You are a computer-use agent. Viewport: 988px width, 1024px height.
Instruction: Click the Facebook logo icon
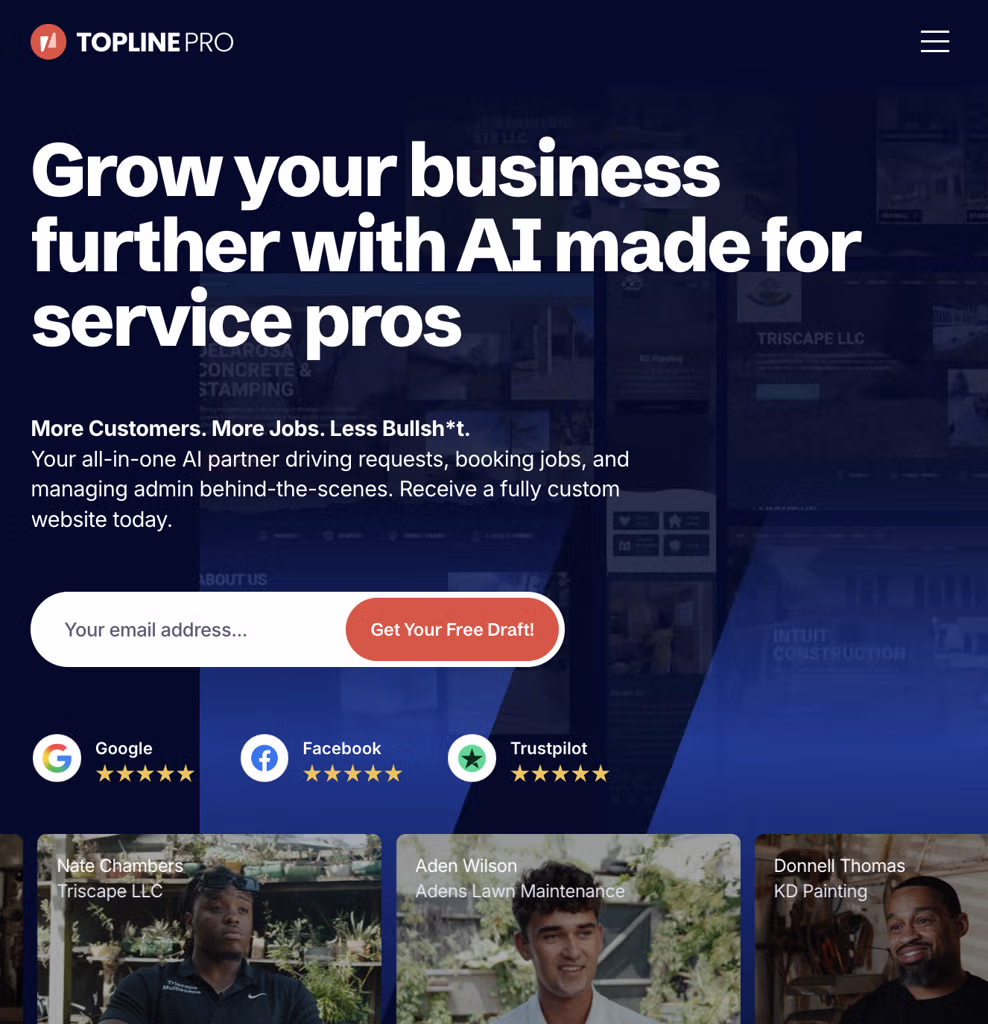[x=264, y=758]
